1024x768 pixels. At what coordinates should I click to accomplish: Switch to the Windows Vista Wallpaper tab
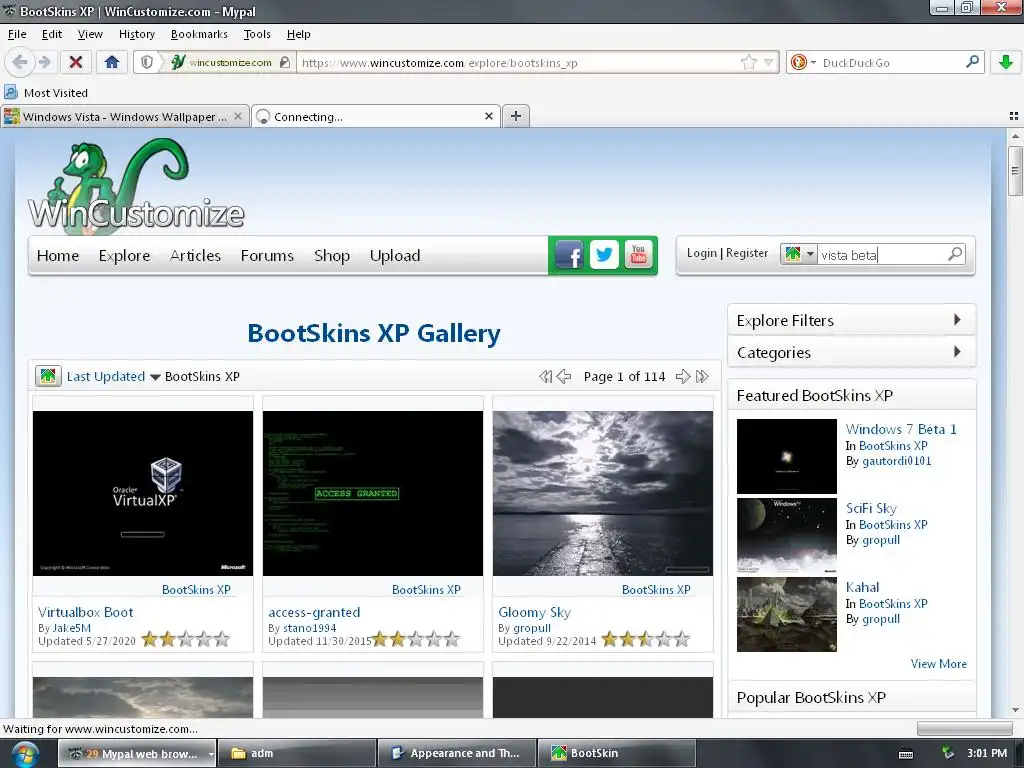[124, 116]
